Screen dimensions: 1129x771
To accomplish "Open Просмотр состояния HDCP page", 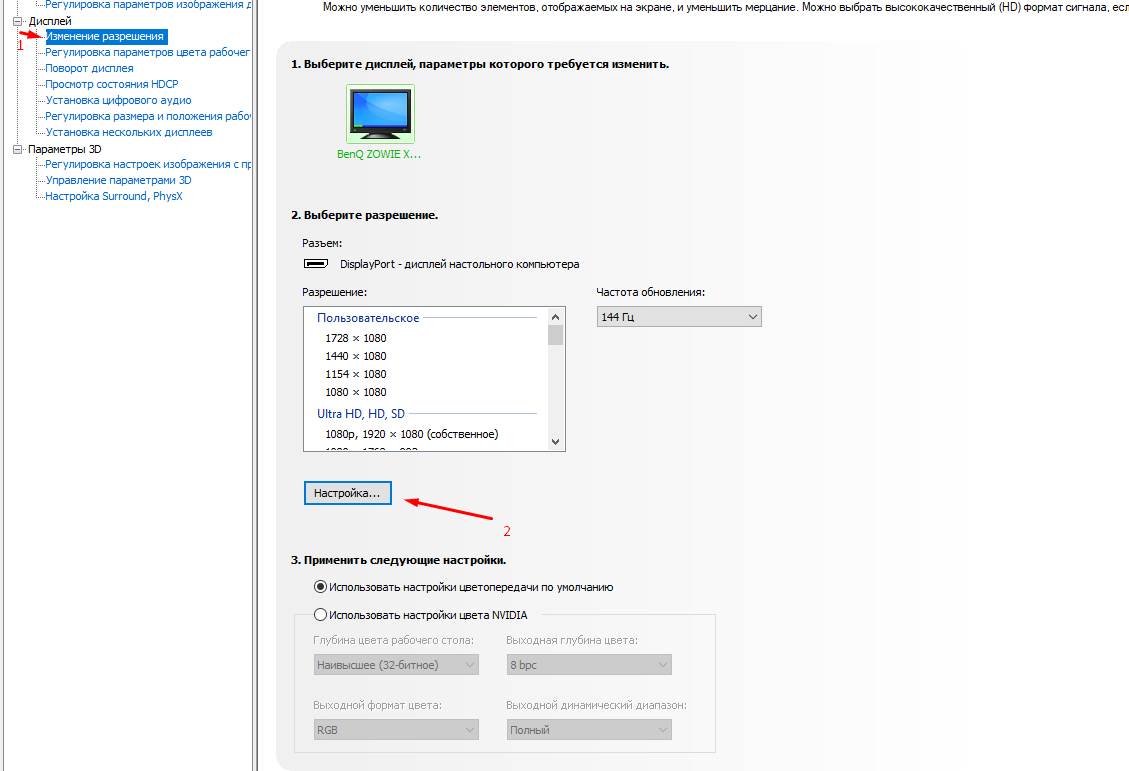I will pyautogui.click(x=112, y=84).
